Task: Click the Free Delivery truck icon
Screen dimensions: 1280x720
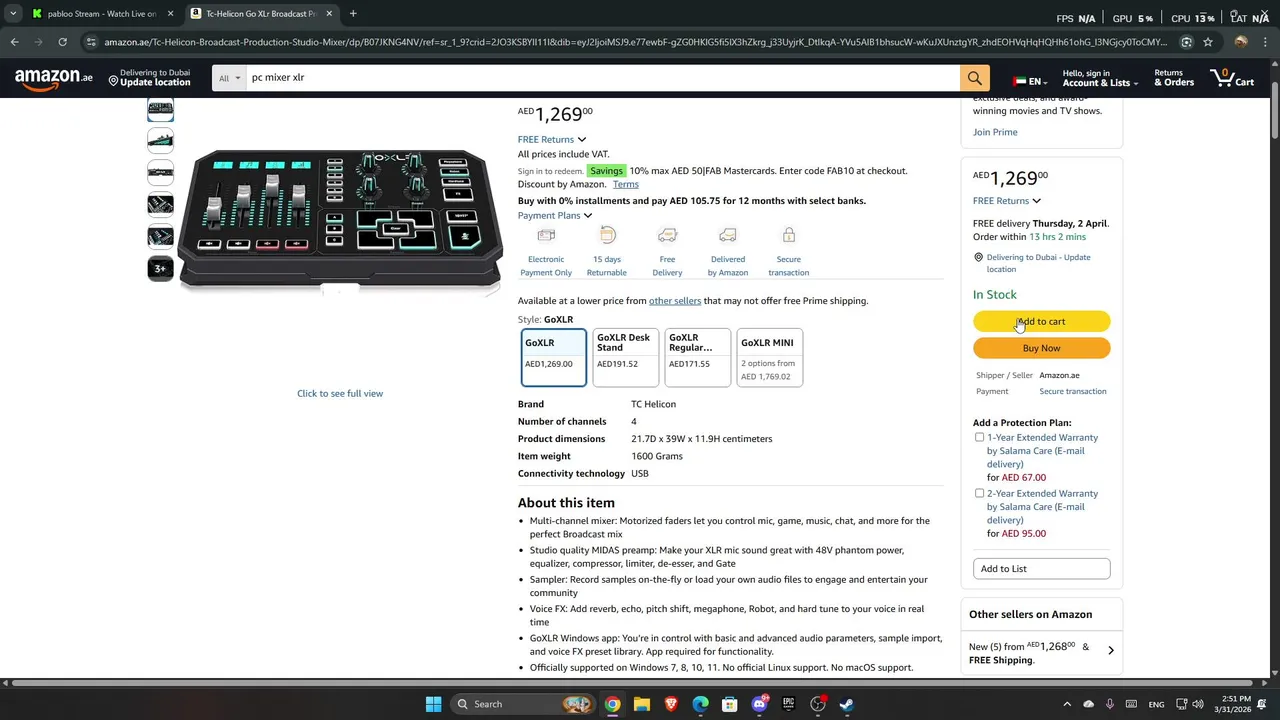Action: click(x=667, y=235)
